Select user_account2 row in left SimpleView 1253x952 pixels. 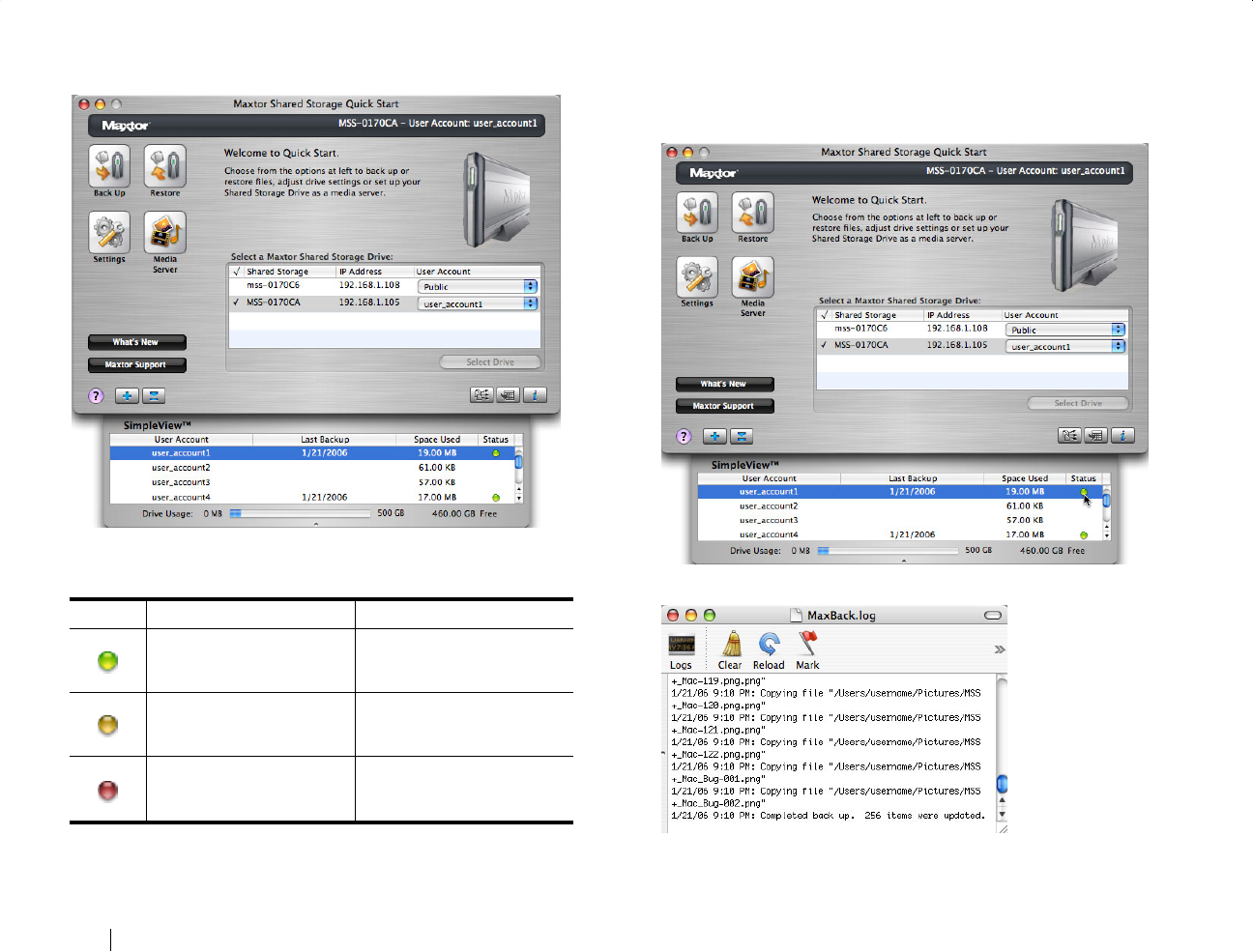pos(311,468)
